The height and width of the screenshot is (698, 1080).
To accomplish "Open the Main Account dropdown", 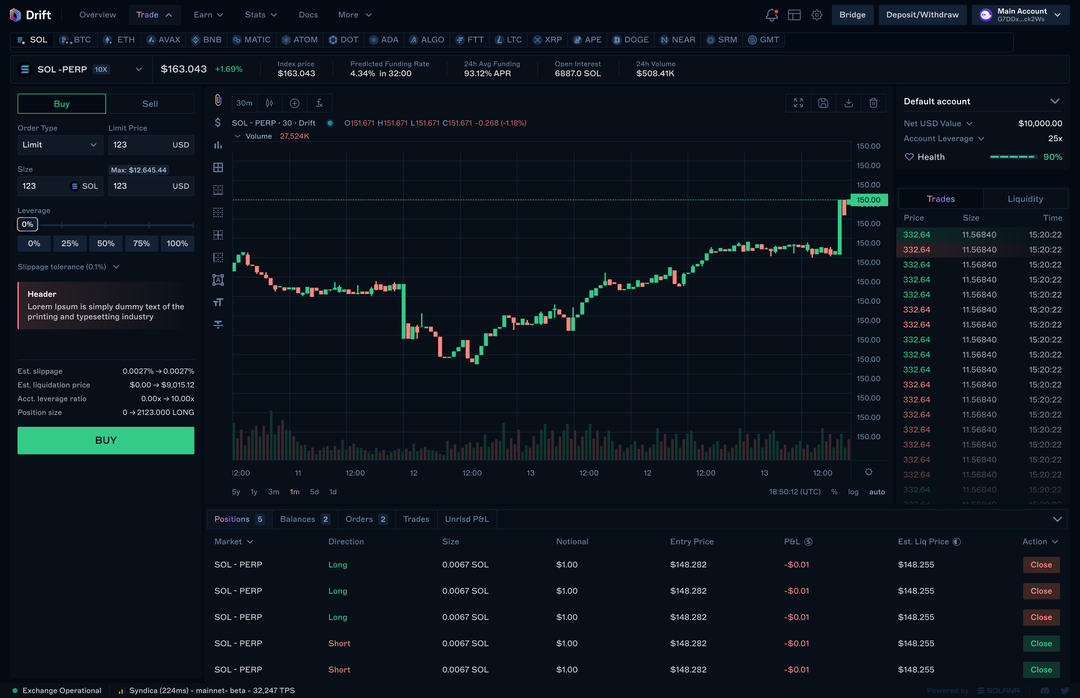I will tap(1021, 14).
